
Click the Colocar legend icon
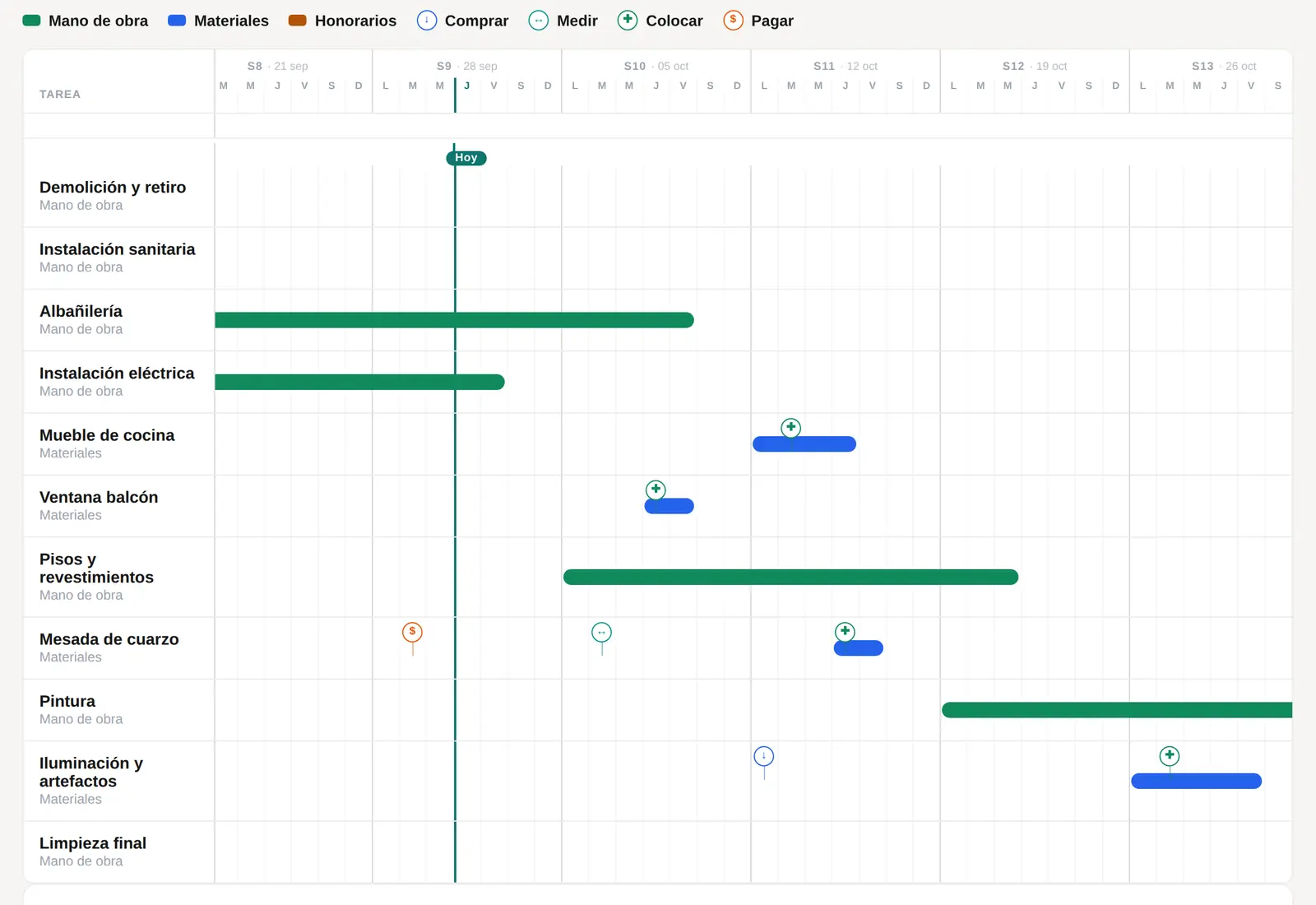pos(628,21)
